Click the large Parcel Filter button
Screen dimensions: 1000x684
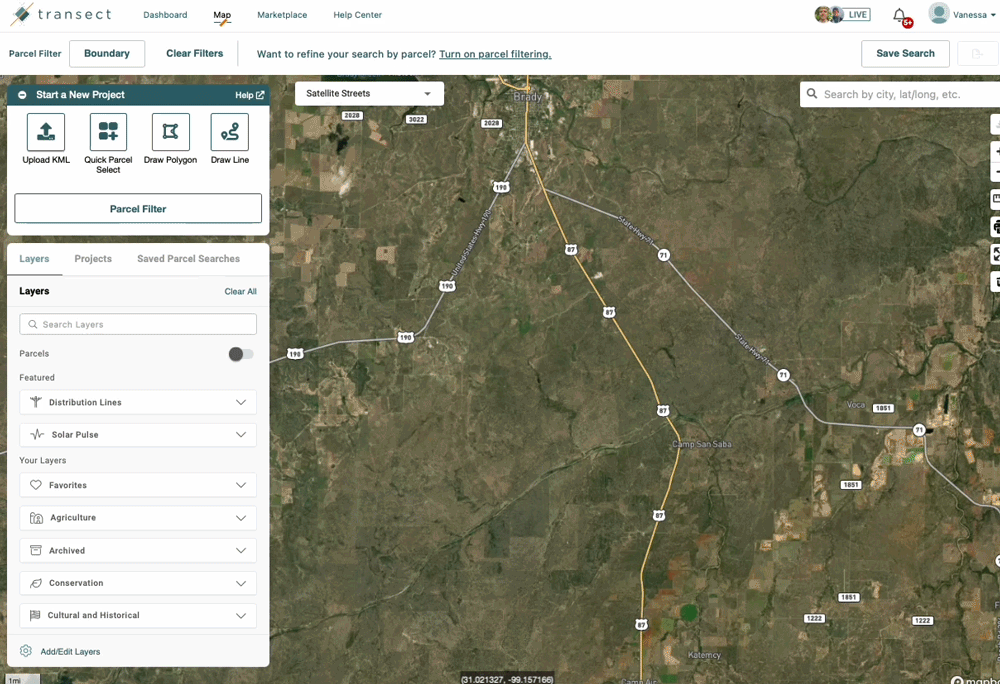click(138, 208)
